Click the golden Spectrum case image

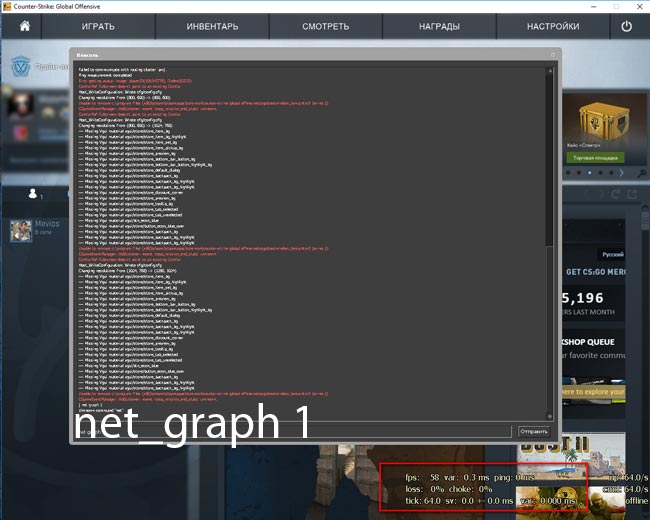604,122
